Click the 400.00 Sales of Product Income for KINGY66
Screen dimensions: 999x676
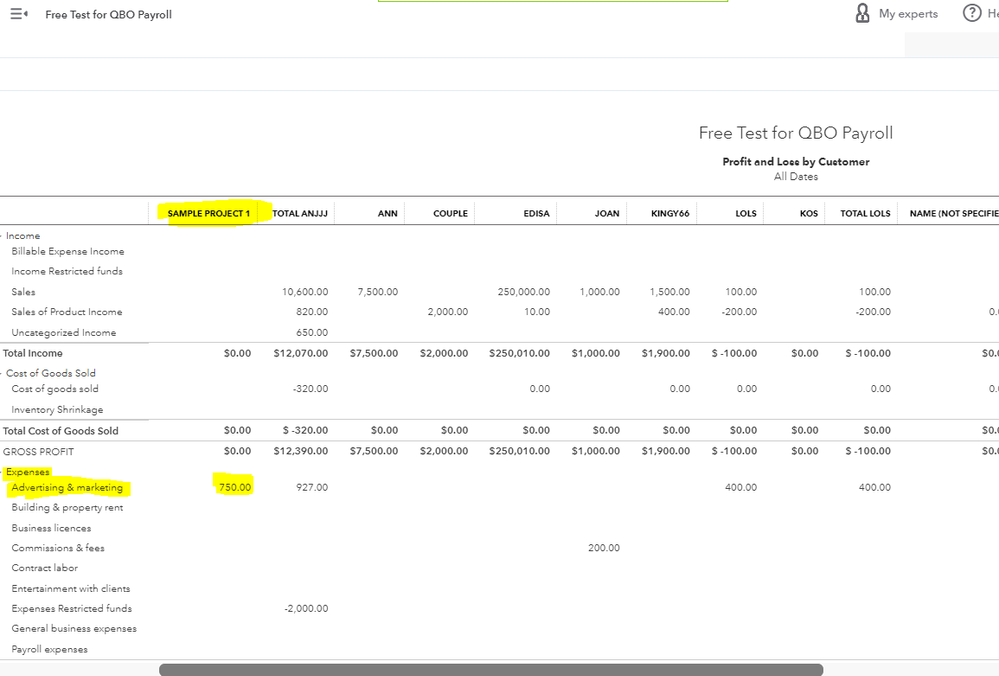tap(674, 312)
